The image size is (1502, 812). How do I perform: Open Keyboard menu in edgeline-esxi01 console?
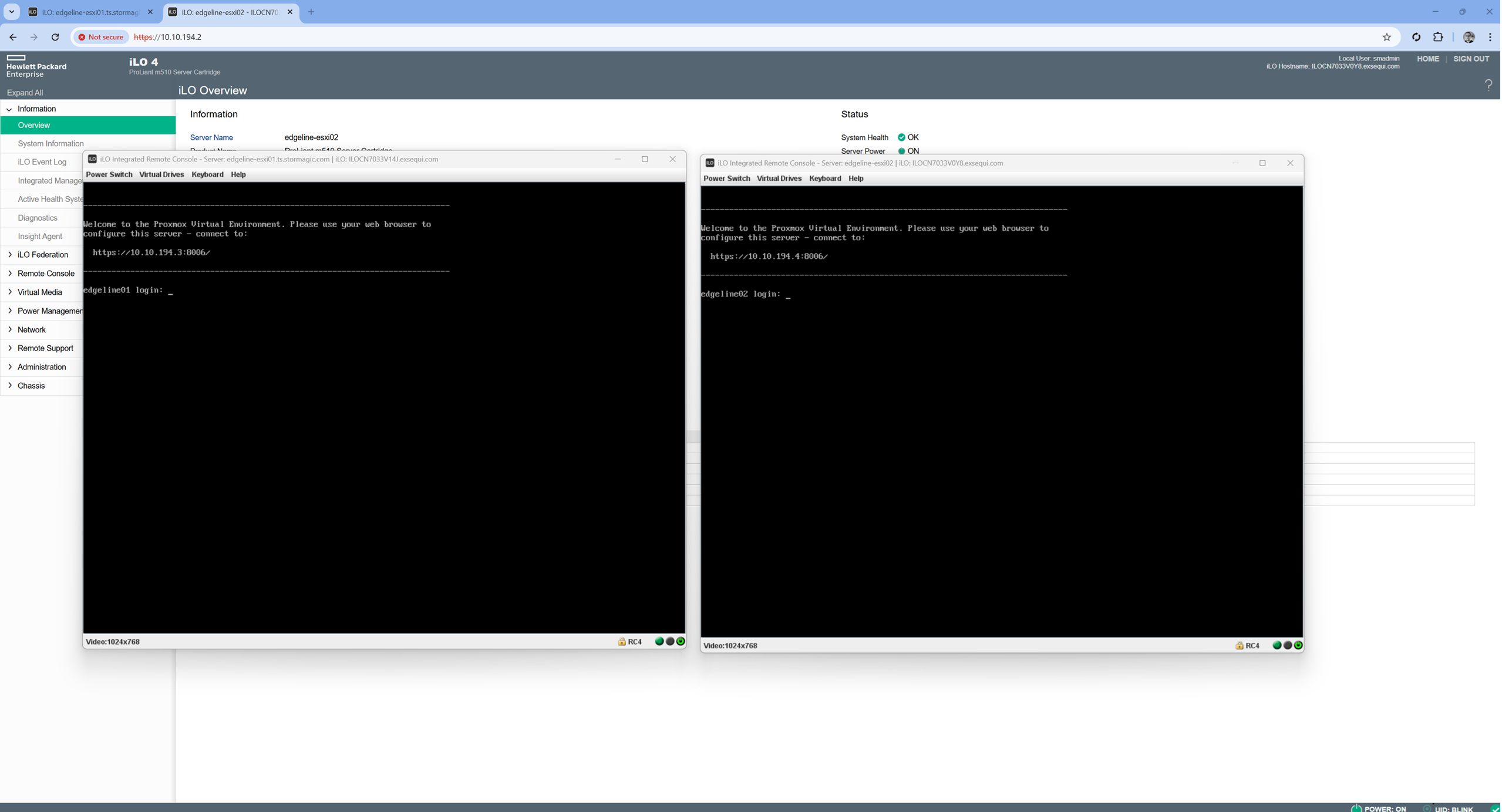click(207, 174)
